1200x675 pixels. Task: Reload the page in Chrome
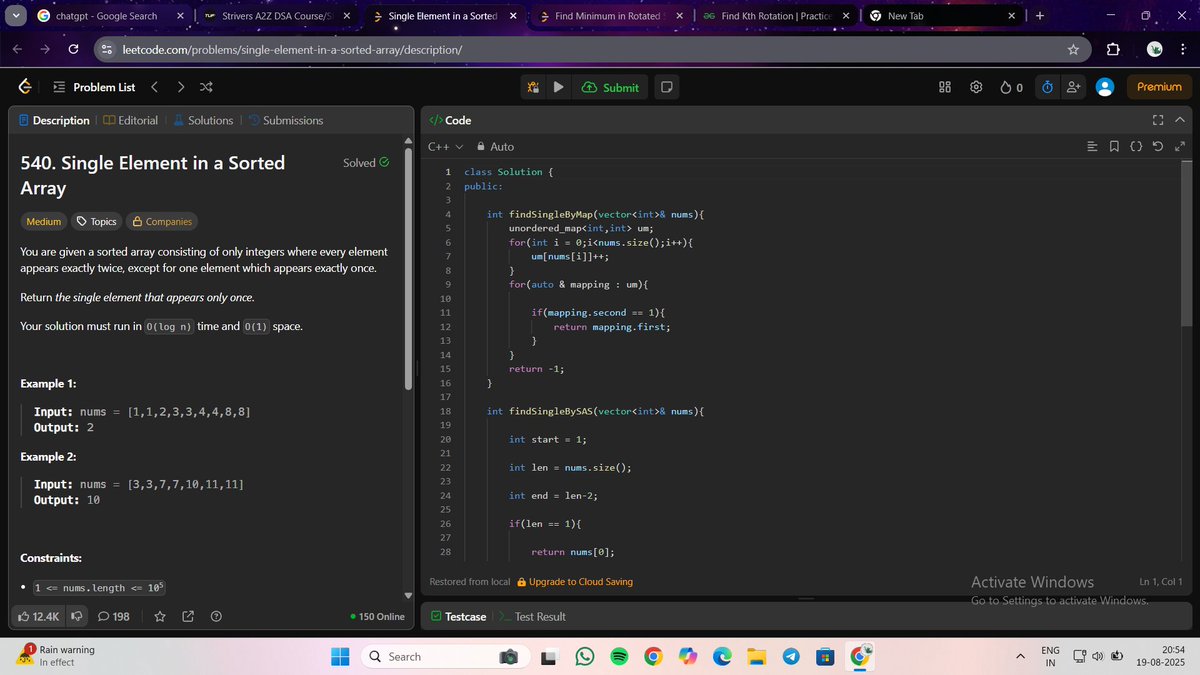(73, 49)
